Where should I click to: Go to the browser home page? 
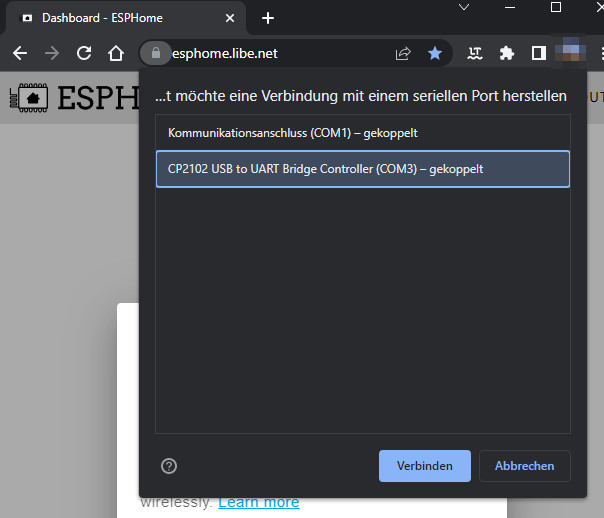(116, 53)
